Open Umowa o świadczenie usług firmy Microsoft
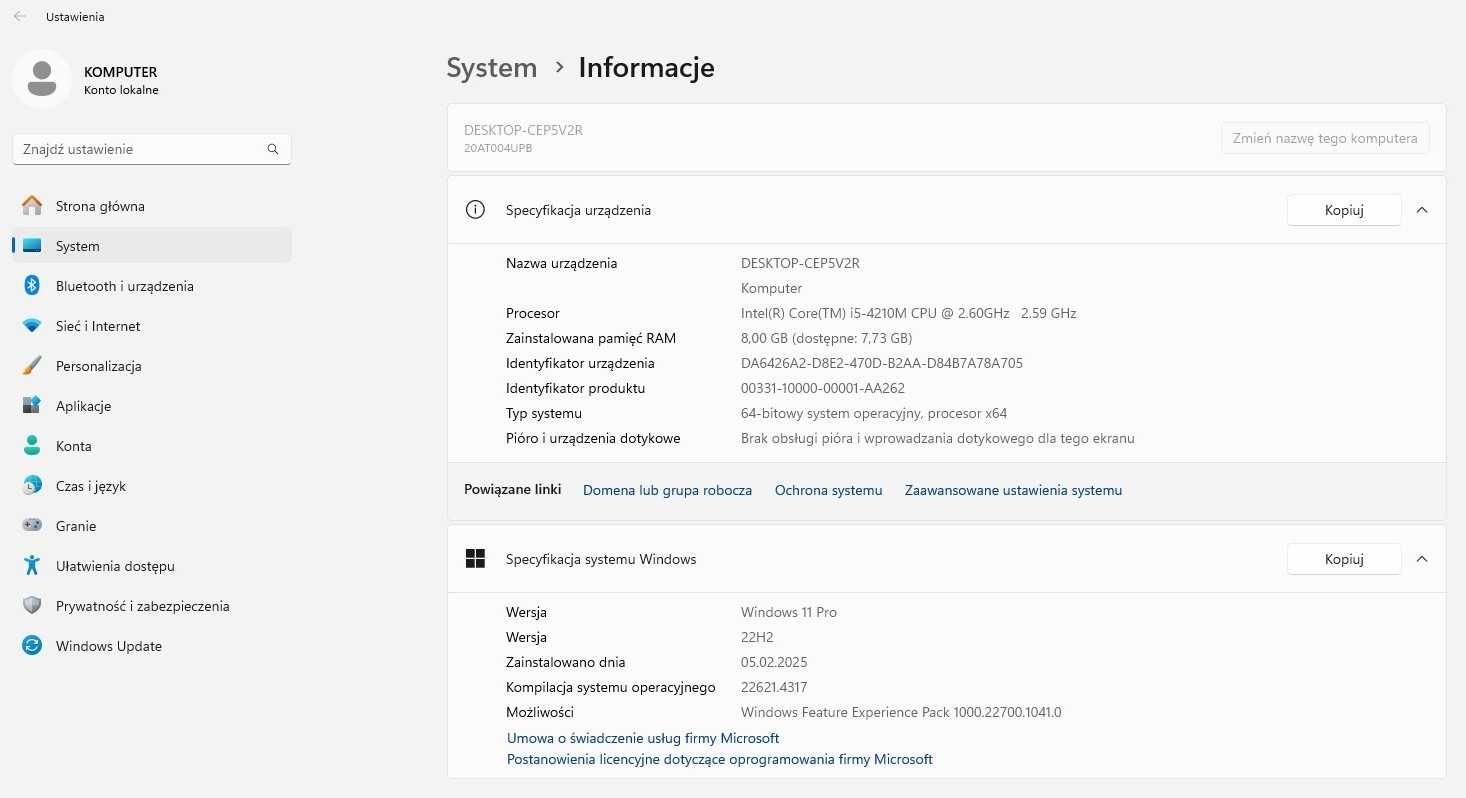 coord(643,738)
